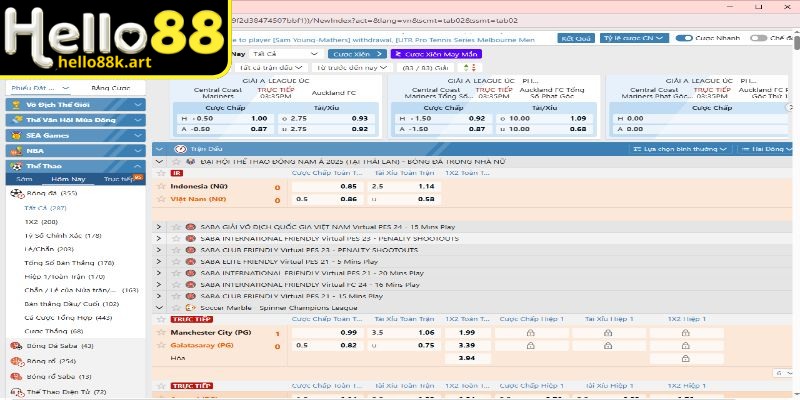The height and width of the screenshot is (400, 800).
Task: Open the Tỷ lệ cược CN dropdown
Action: [633, 38]
